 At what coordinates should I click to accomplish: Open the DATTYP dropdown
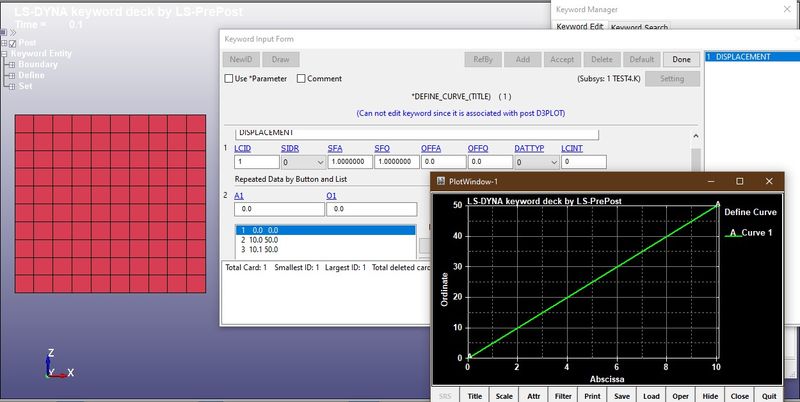tap(537, 162)
